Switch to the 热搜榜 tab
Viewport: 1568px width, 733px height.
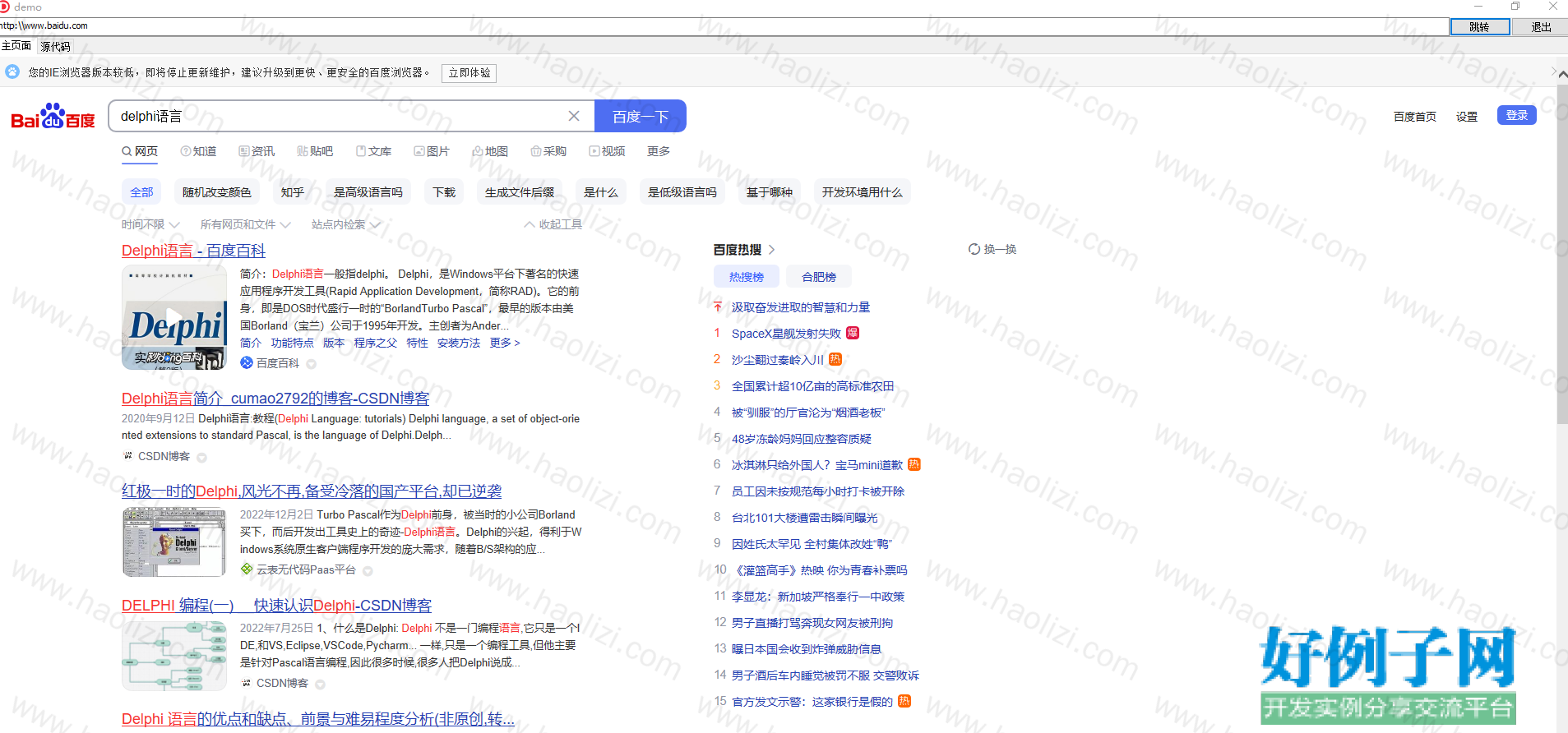[x=747, y=277]
